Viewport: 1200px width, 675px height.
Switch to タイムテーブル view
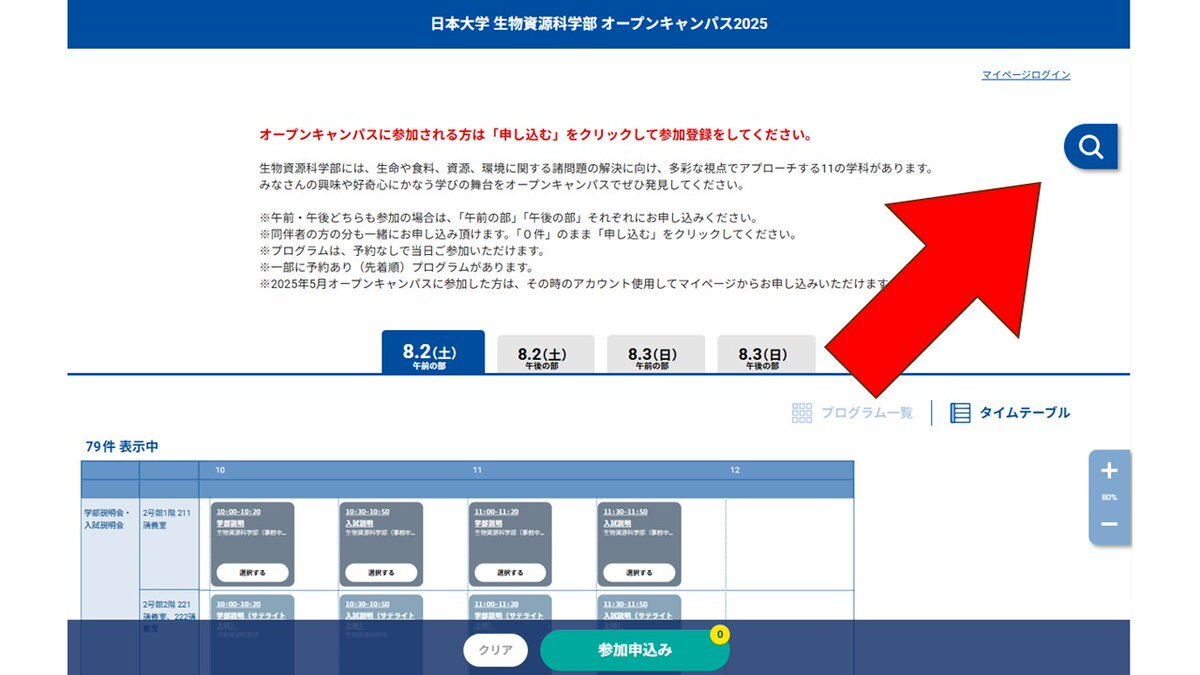(1010, 413)
